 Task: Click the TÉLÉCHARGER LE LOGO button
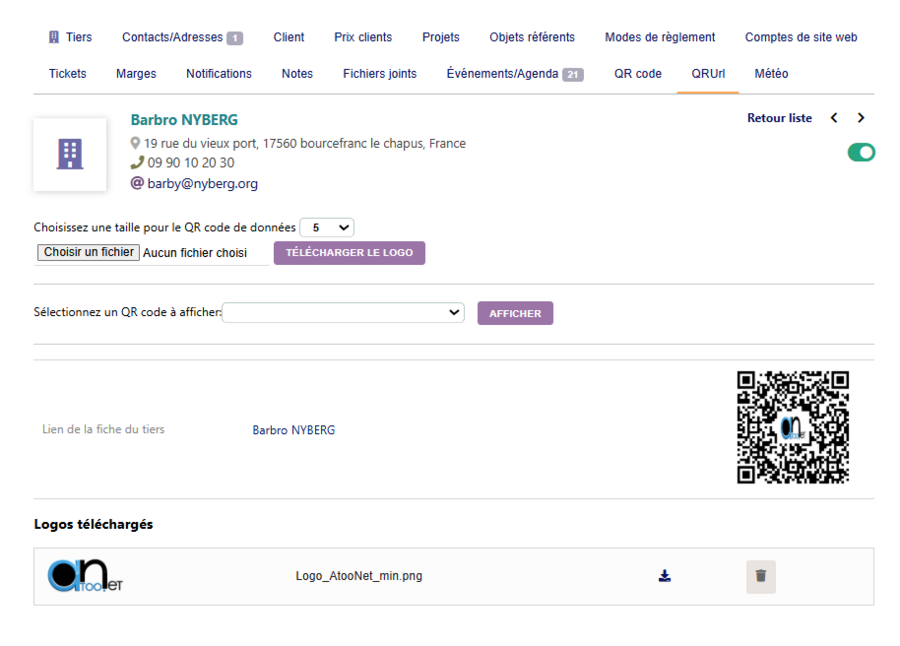point(349,252)
